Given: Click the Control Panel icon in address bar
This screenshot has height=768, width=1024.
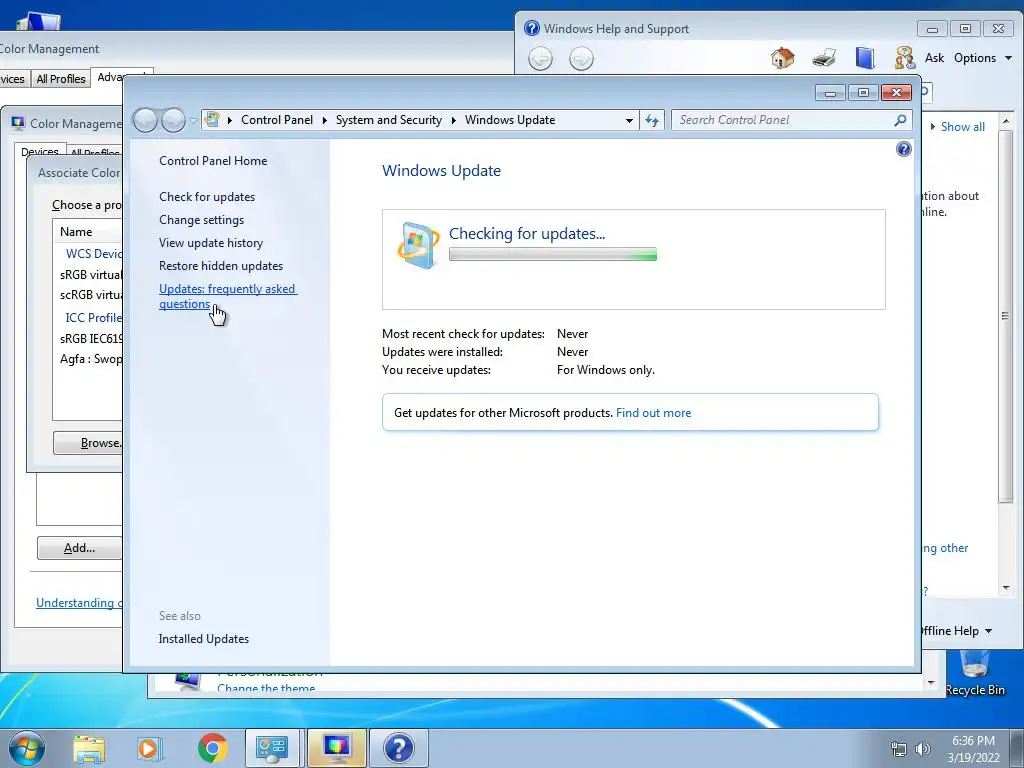Looking at the screenshot, I should (x=212, y=120).
